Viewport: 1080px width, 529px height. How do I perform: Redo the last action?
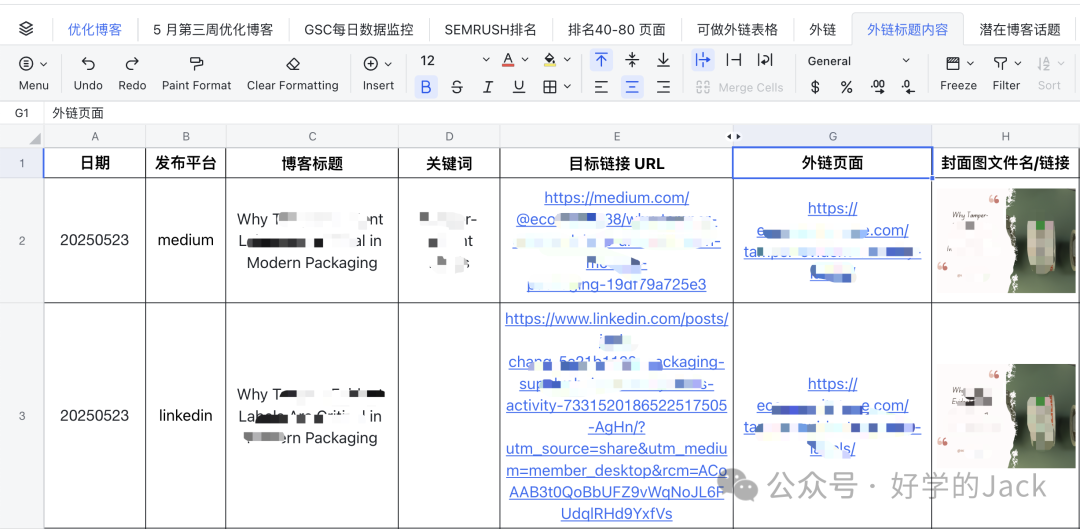click(x=132, y=74)
